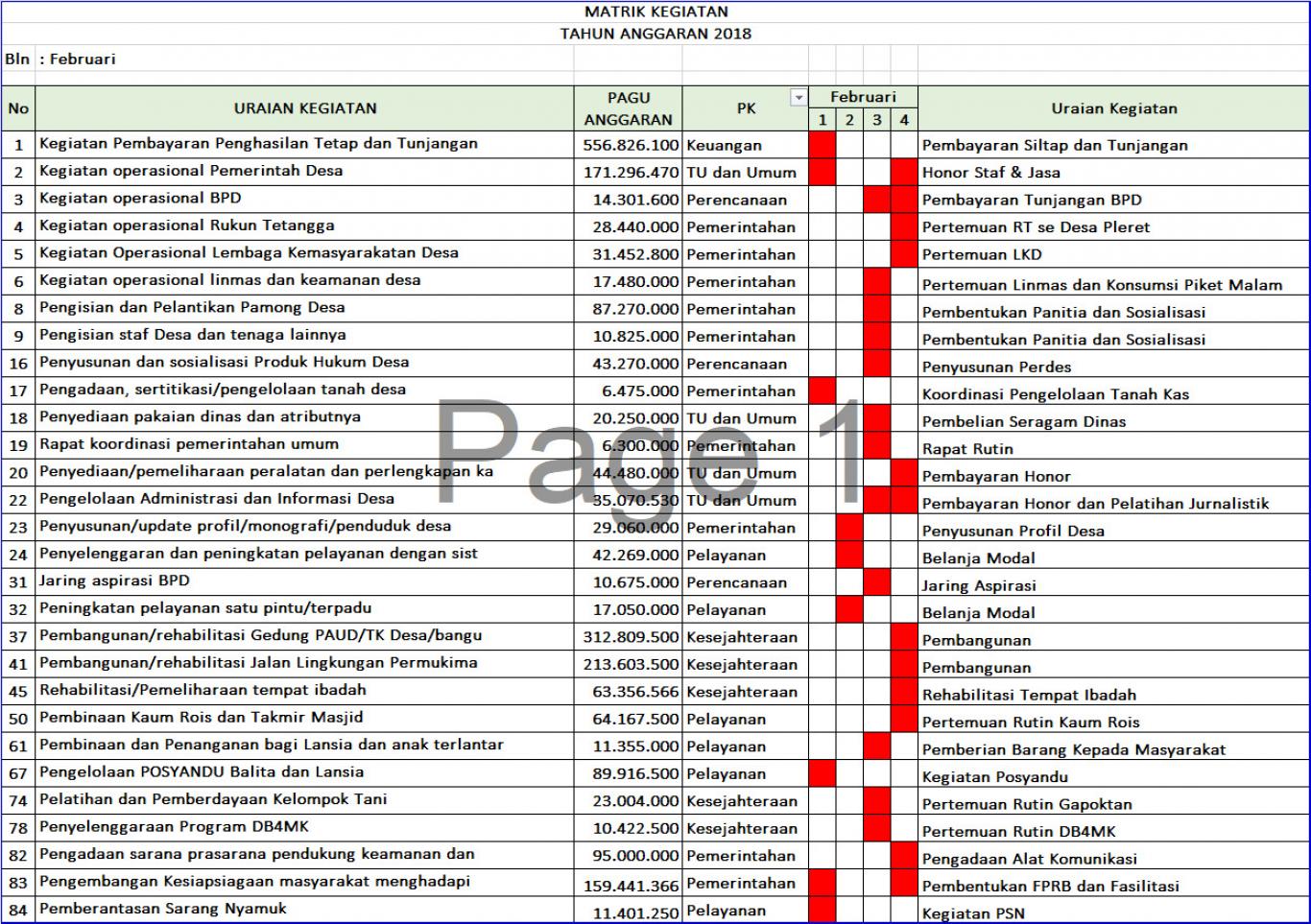Select 'Rehabilitasi/Pemeliharaan tempat ibadah' cell
The image size is (1311, 924).
click(305, 691)
